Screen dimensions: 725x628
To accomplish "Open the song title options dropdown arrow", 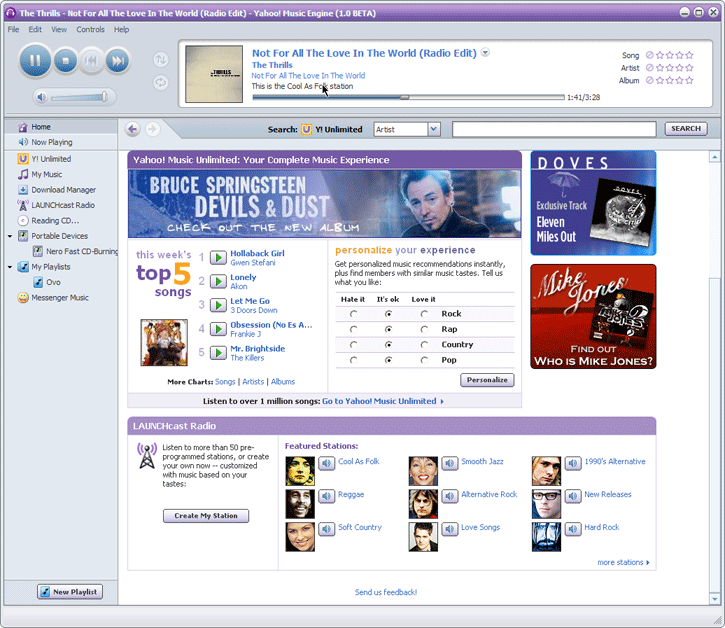I will [x=485, y=52].
